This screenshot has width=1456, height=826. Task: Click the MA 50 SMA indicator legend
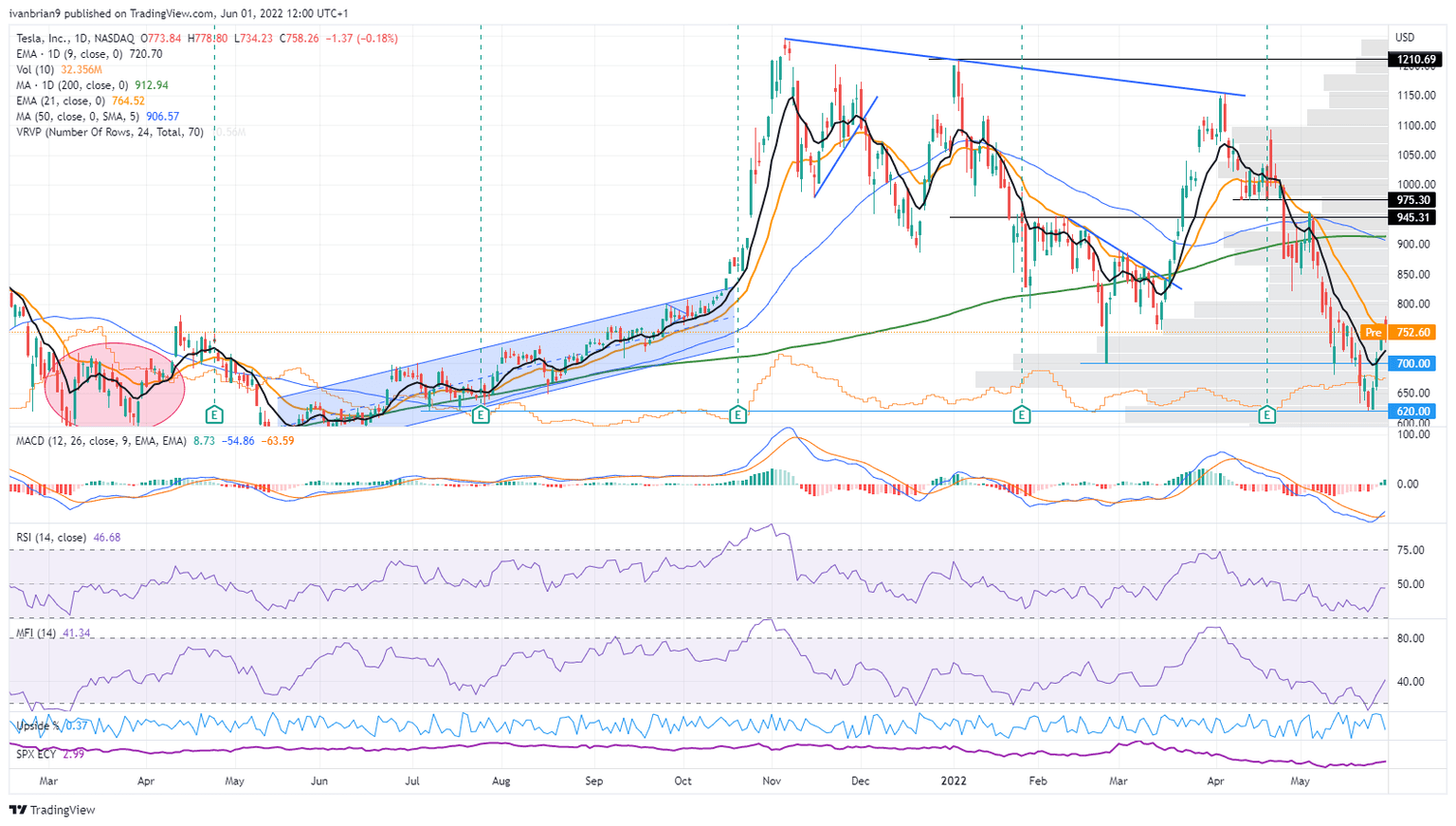[98, 117]
